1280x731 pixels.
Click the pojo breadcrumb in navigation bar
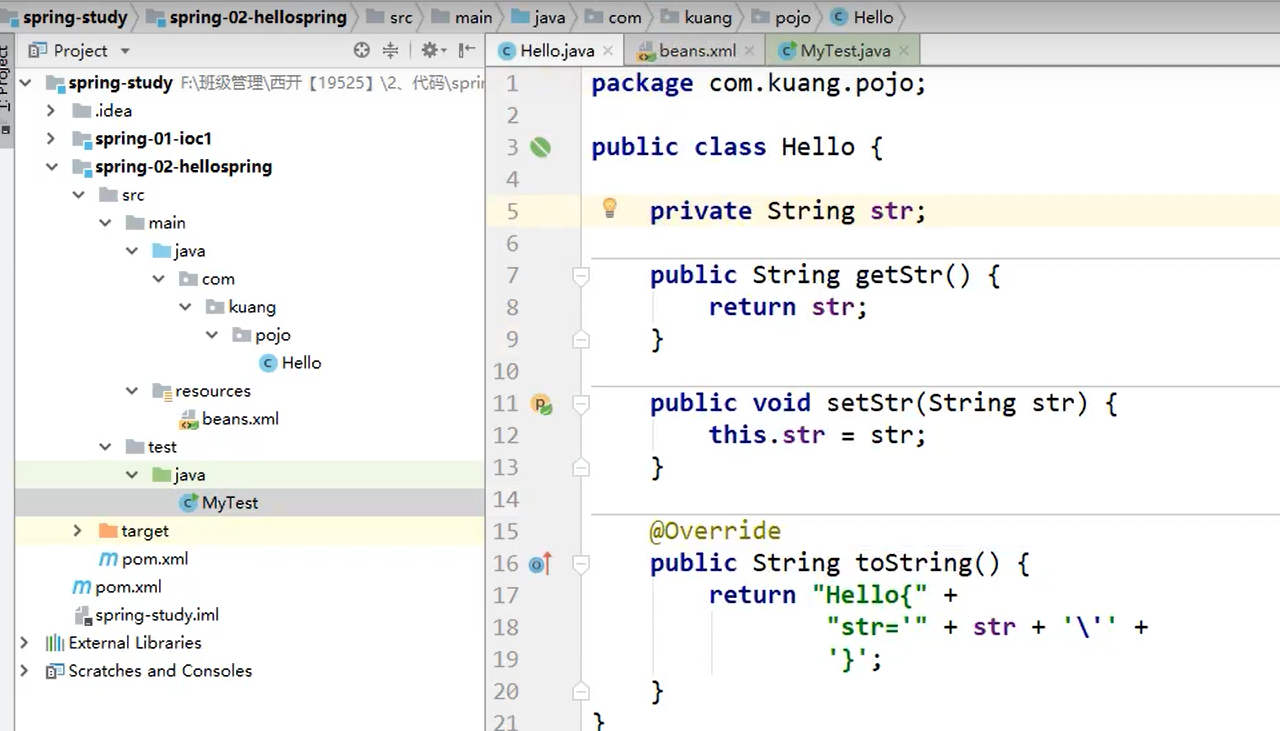[784, 17]
